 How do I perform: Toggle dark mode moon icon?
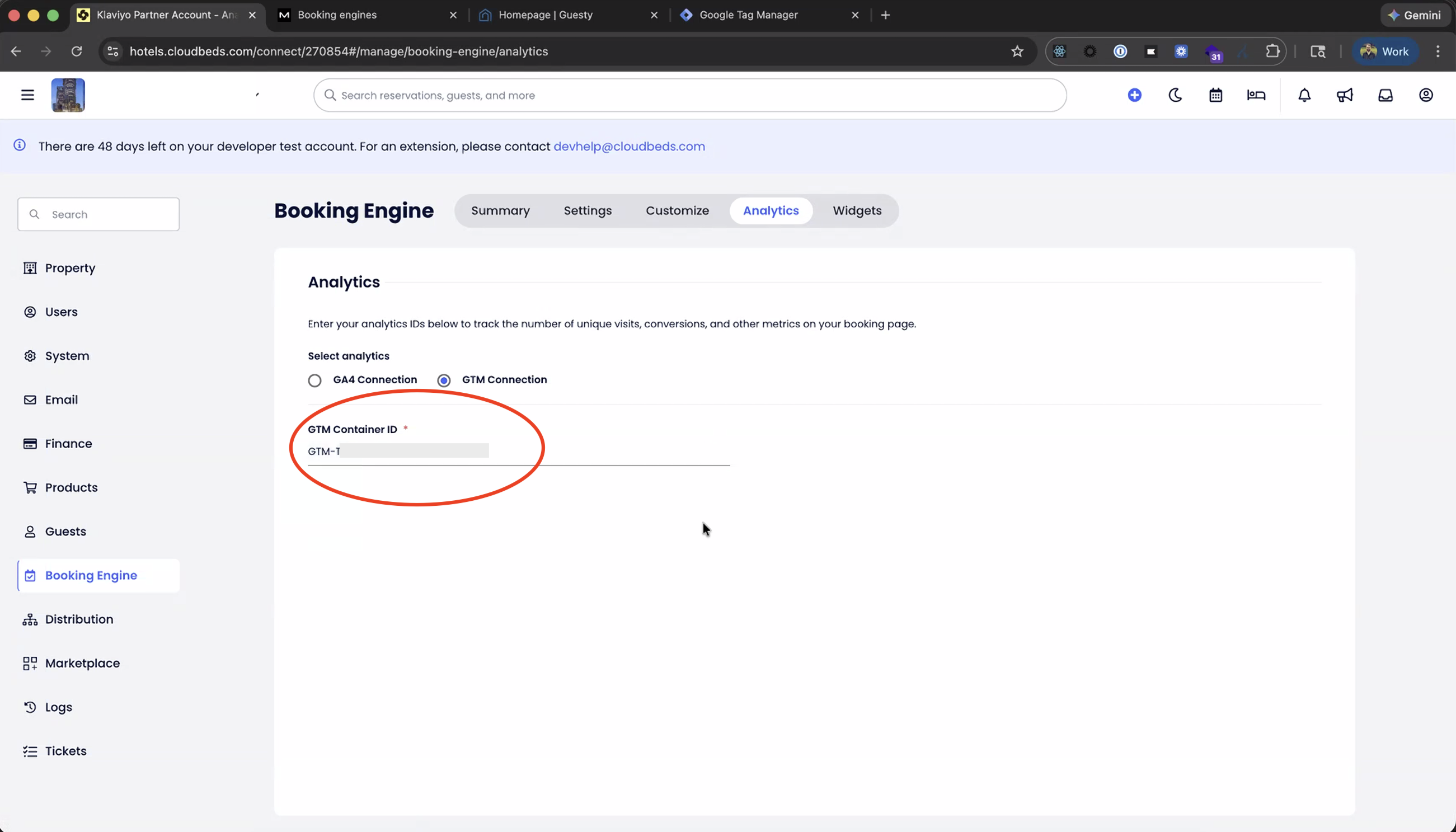[1175, 95]
